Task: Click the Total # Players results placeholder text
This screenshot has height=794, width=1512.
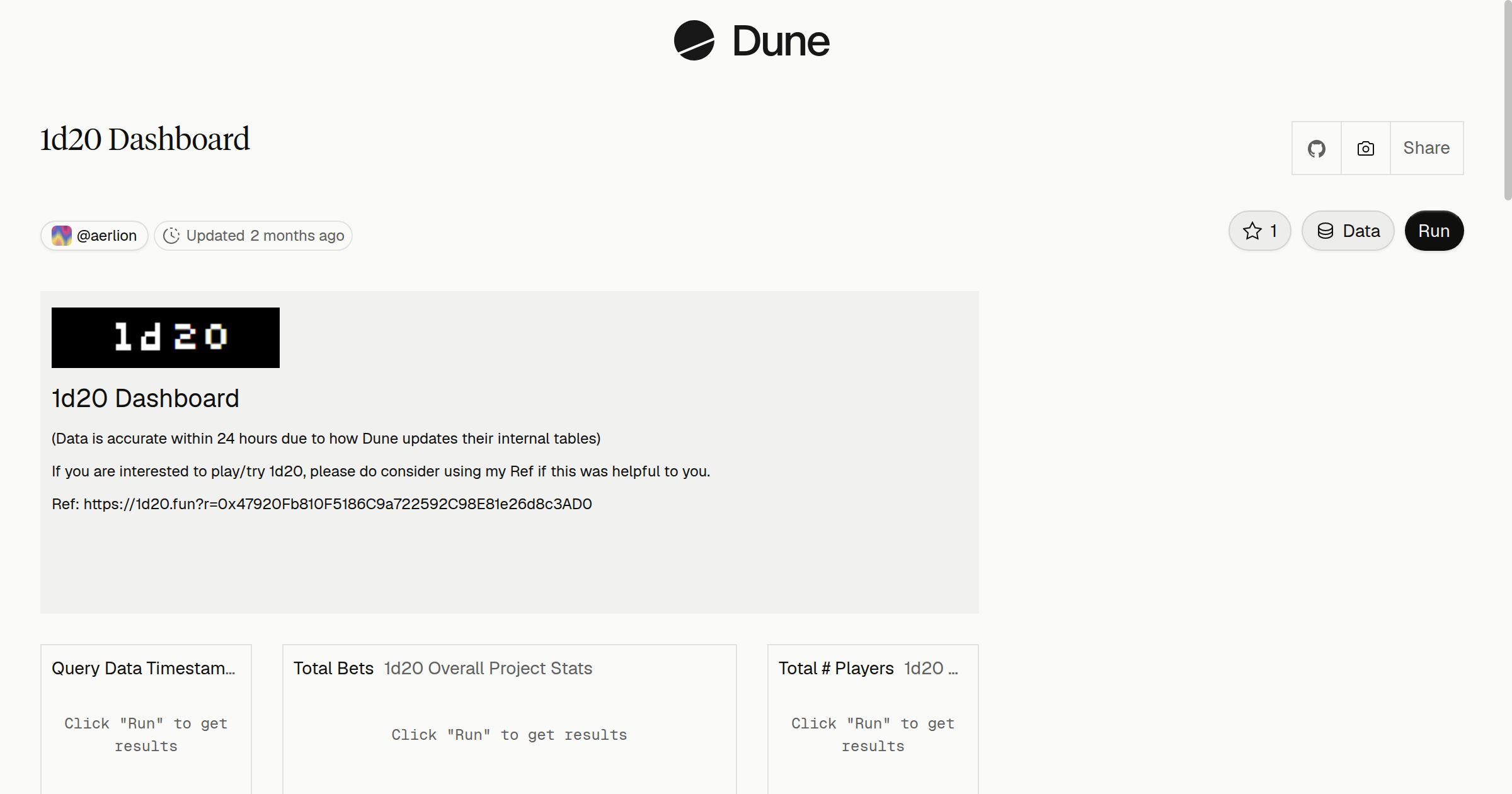Action: point(873,735)
